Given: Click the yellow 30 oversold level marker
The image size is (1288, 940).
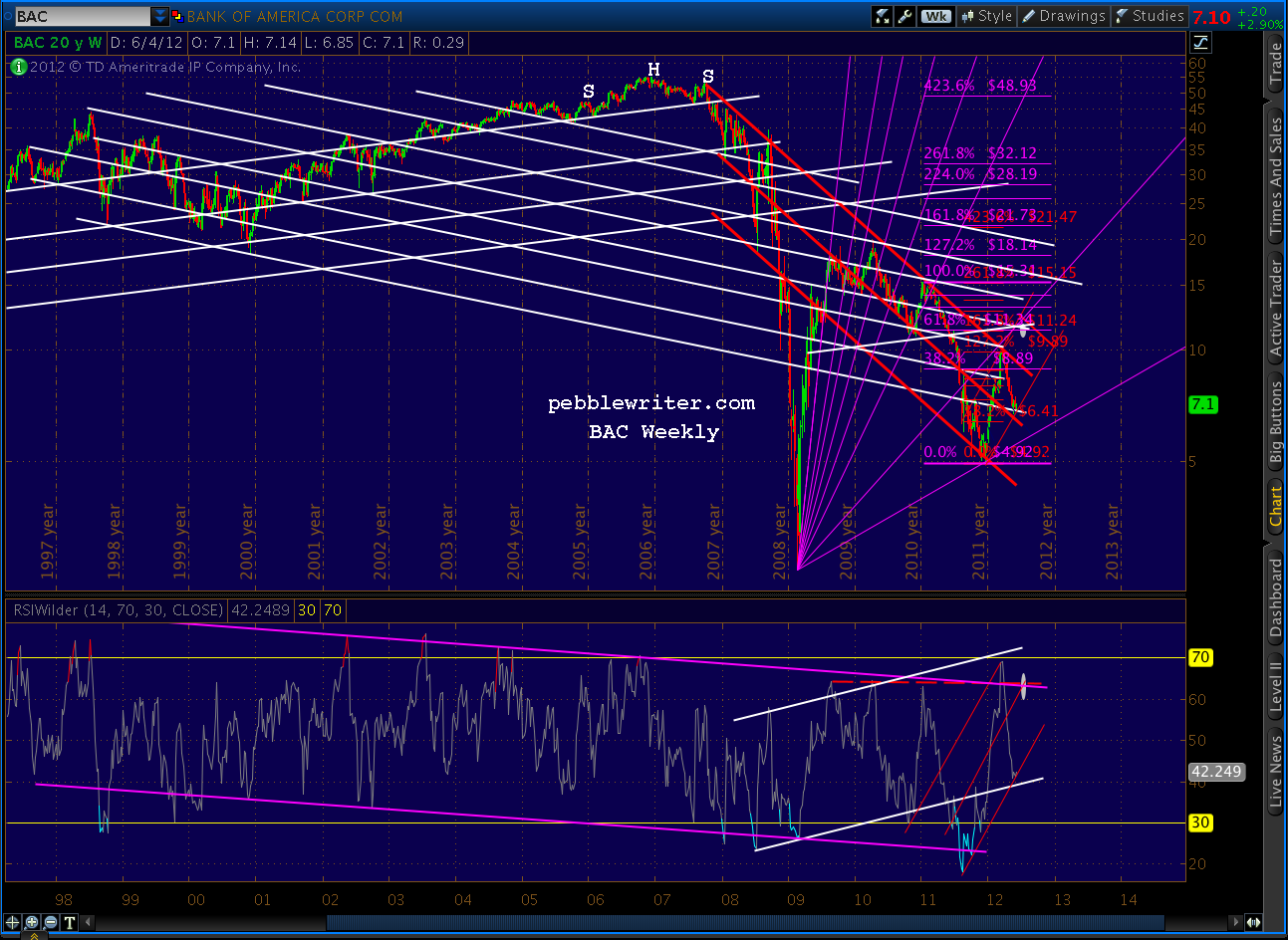Looking at the screenshot, I should tap(1201, 822).
